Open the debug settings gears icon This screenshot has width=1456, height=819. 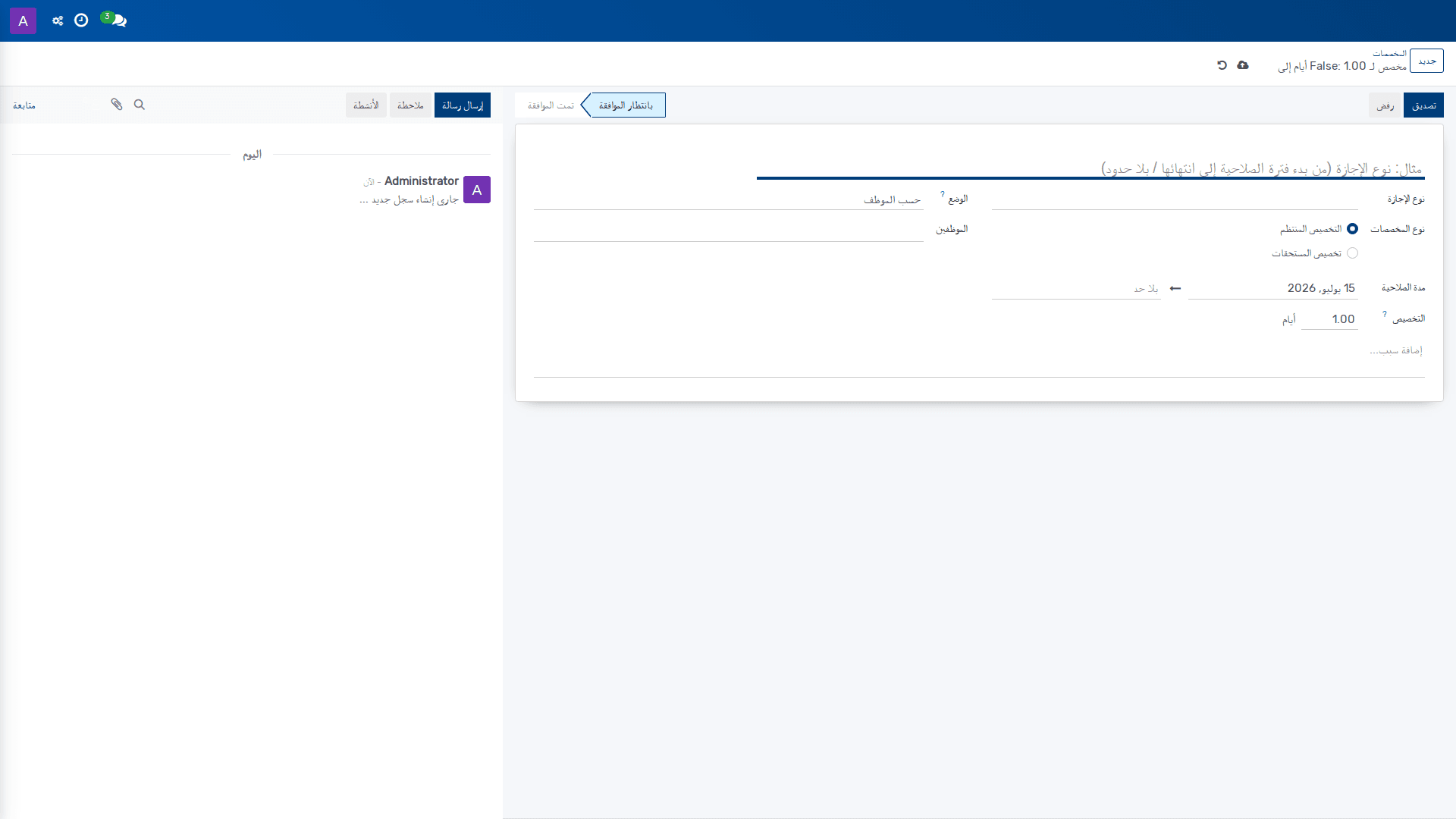[58, 20]
